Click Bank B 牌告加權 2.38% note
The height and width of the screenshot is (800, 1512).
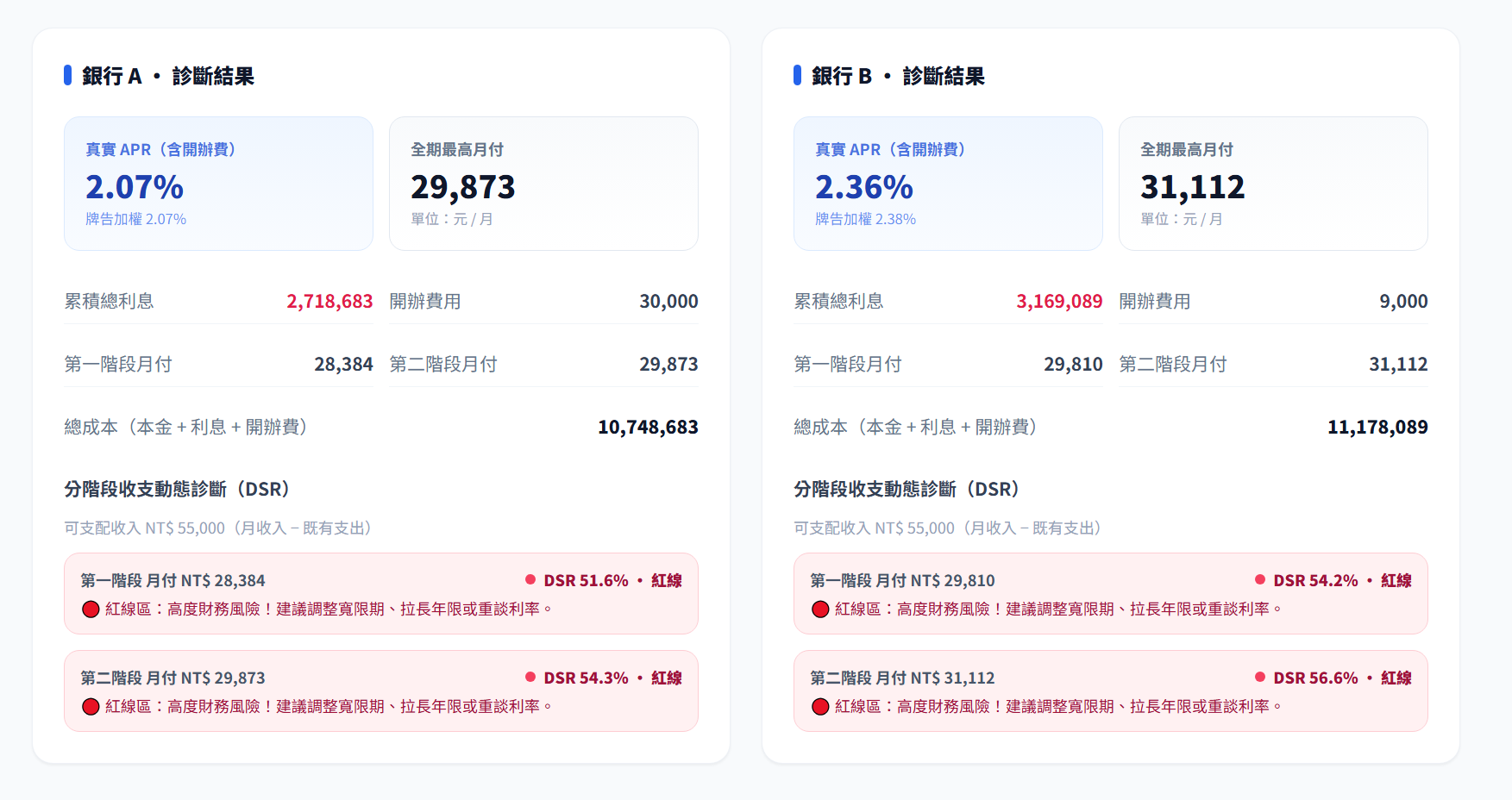point(866,219)
